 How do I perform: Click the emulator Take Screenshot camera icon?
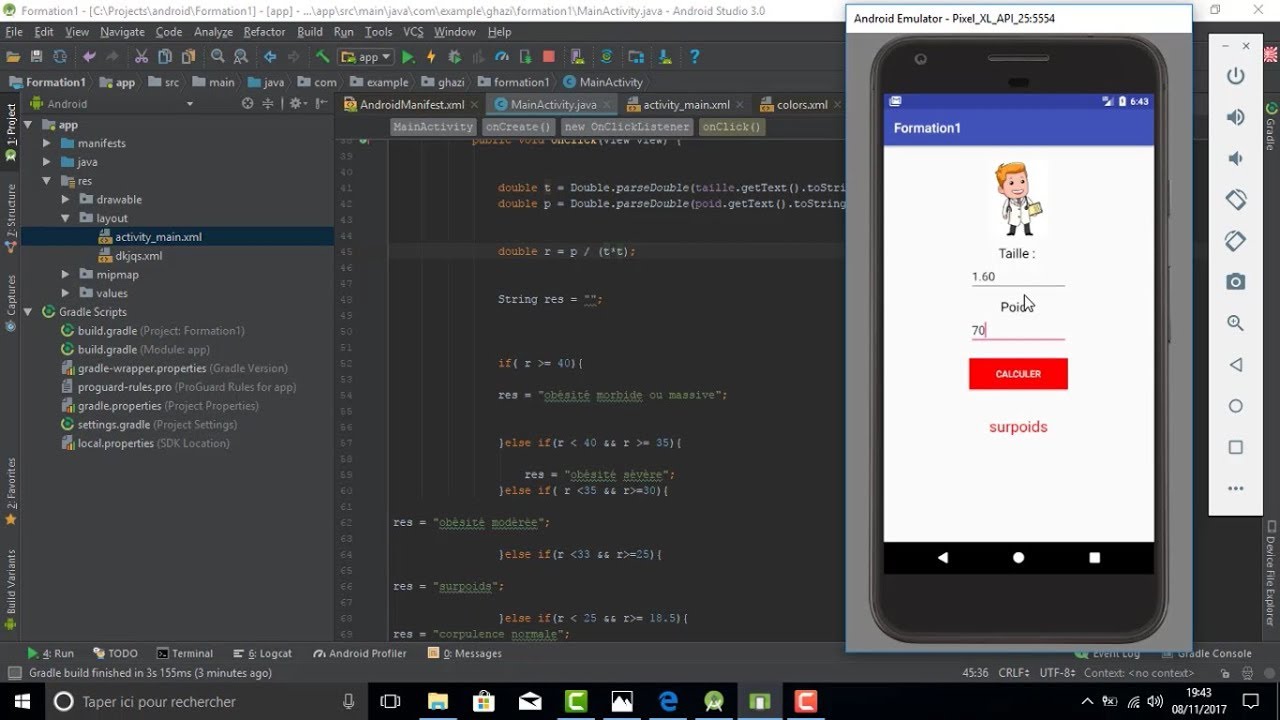tap(1236, 282)
